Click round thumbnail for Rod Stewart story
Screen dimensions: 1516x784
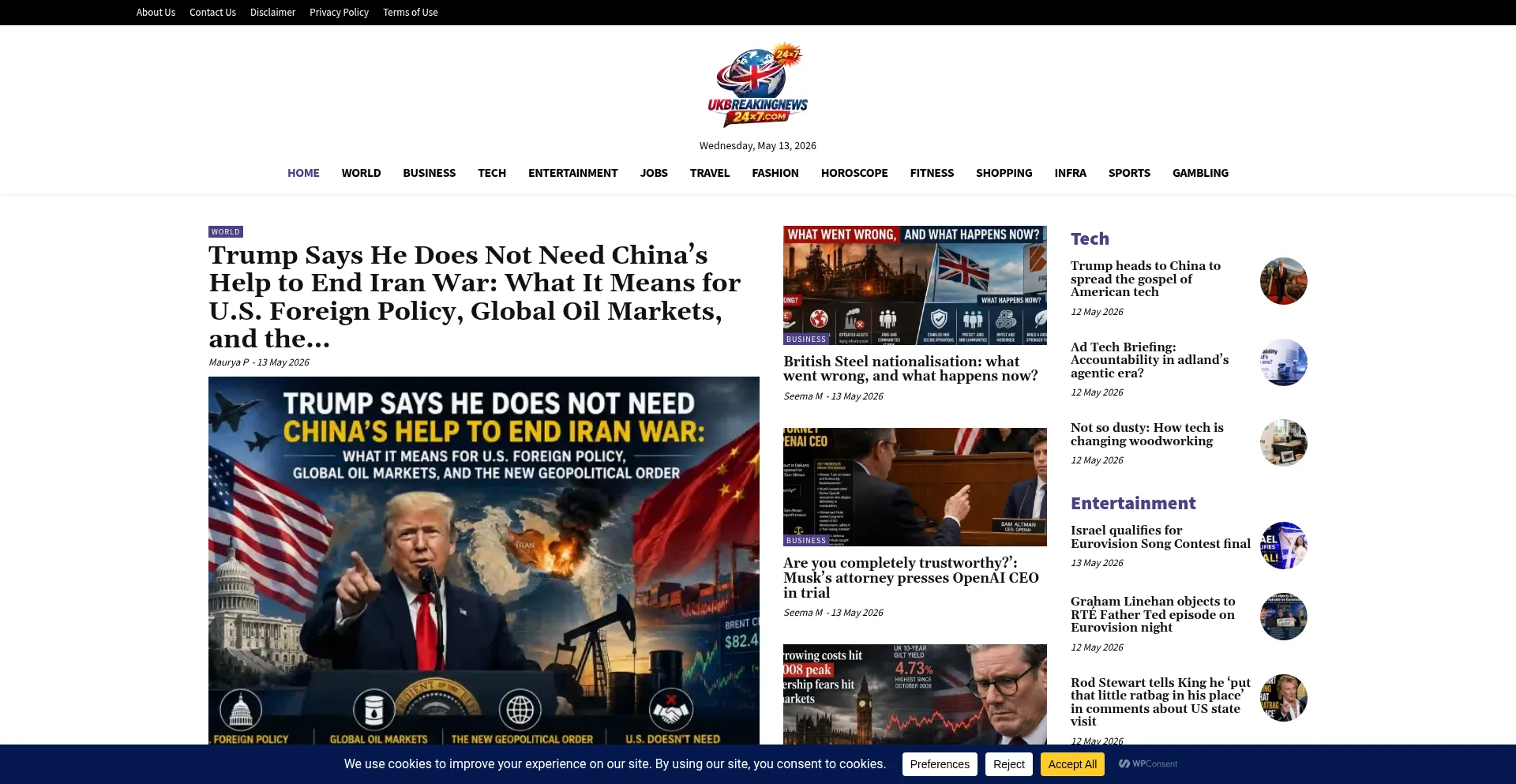(x=1283, y=698)
